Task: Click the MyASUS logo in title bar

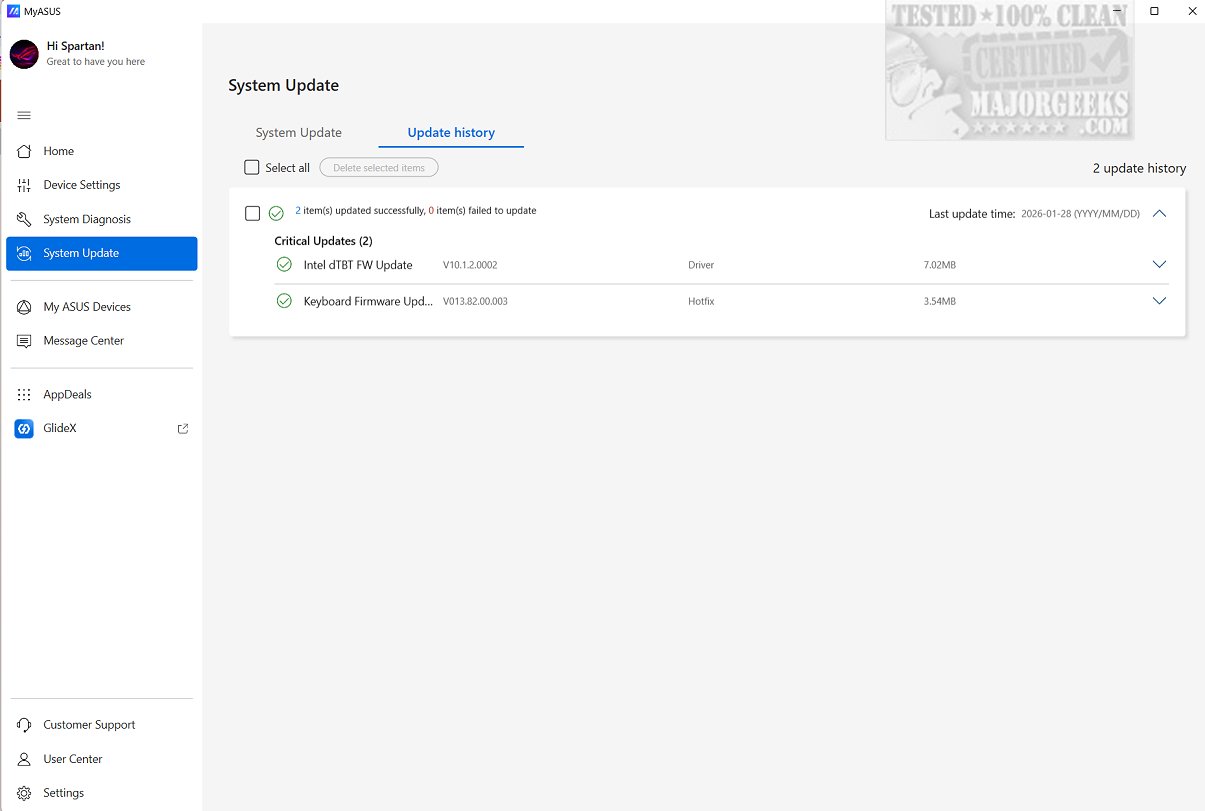Action: click(x=13, y=11)
